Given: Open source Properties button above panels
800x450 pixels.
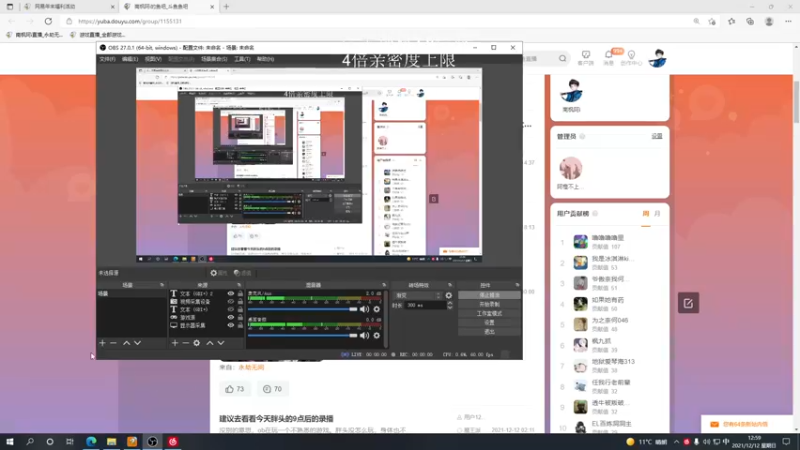Looking at the screenshot, I should [x=219, y=273].
